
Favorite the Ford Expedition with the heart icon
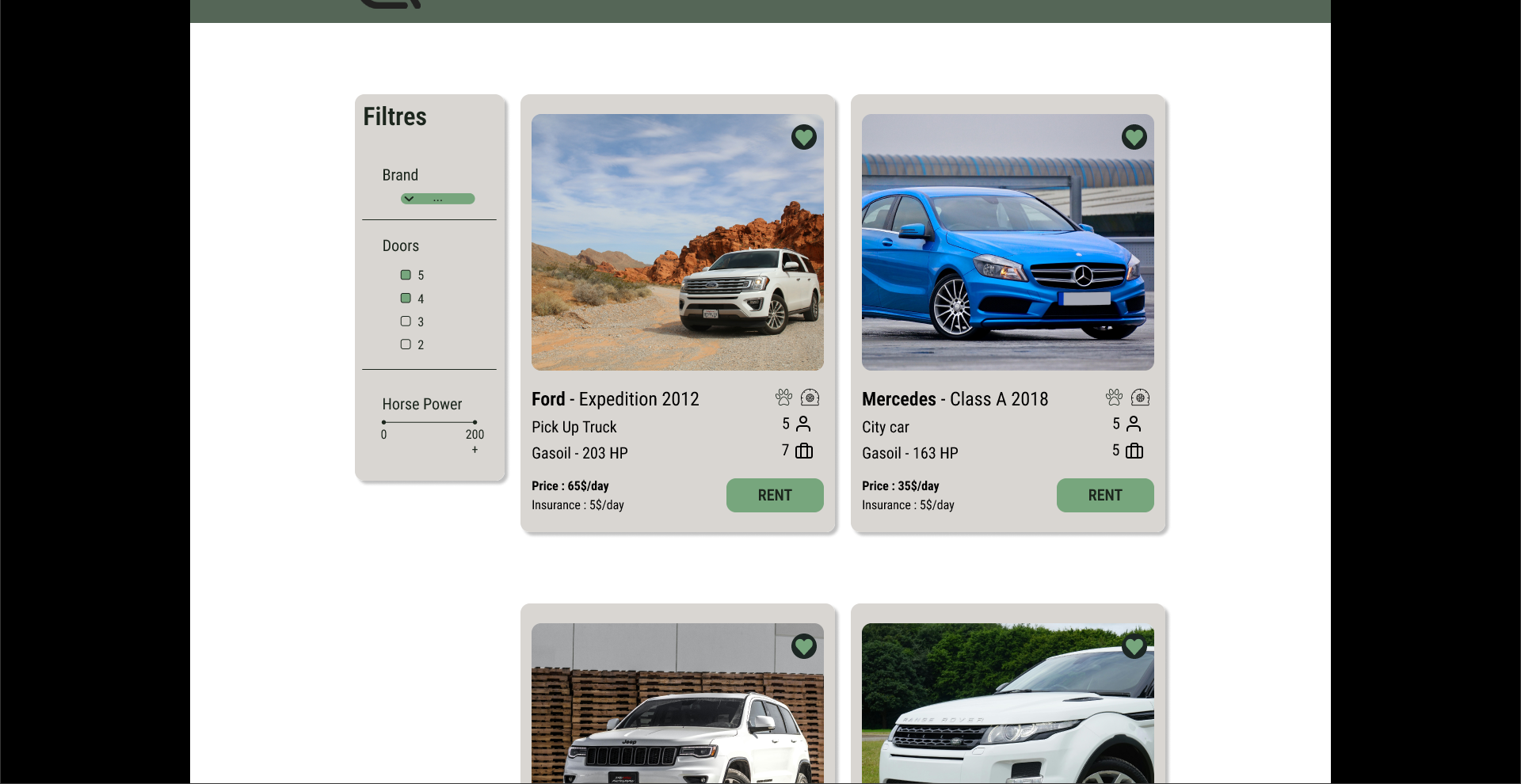pyautogui.click(x=803, y=138)
